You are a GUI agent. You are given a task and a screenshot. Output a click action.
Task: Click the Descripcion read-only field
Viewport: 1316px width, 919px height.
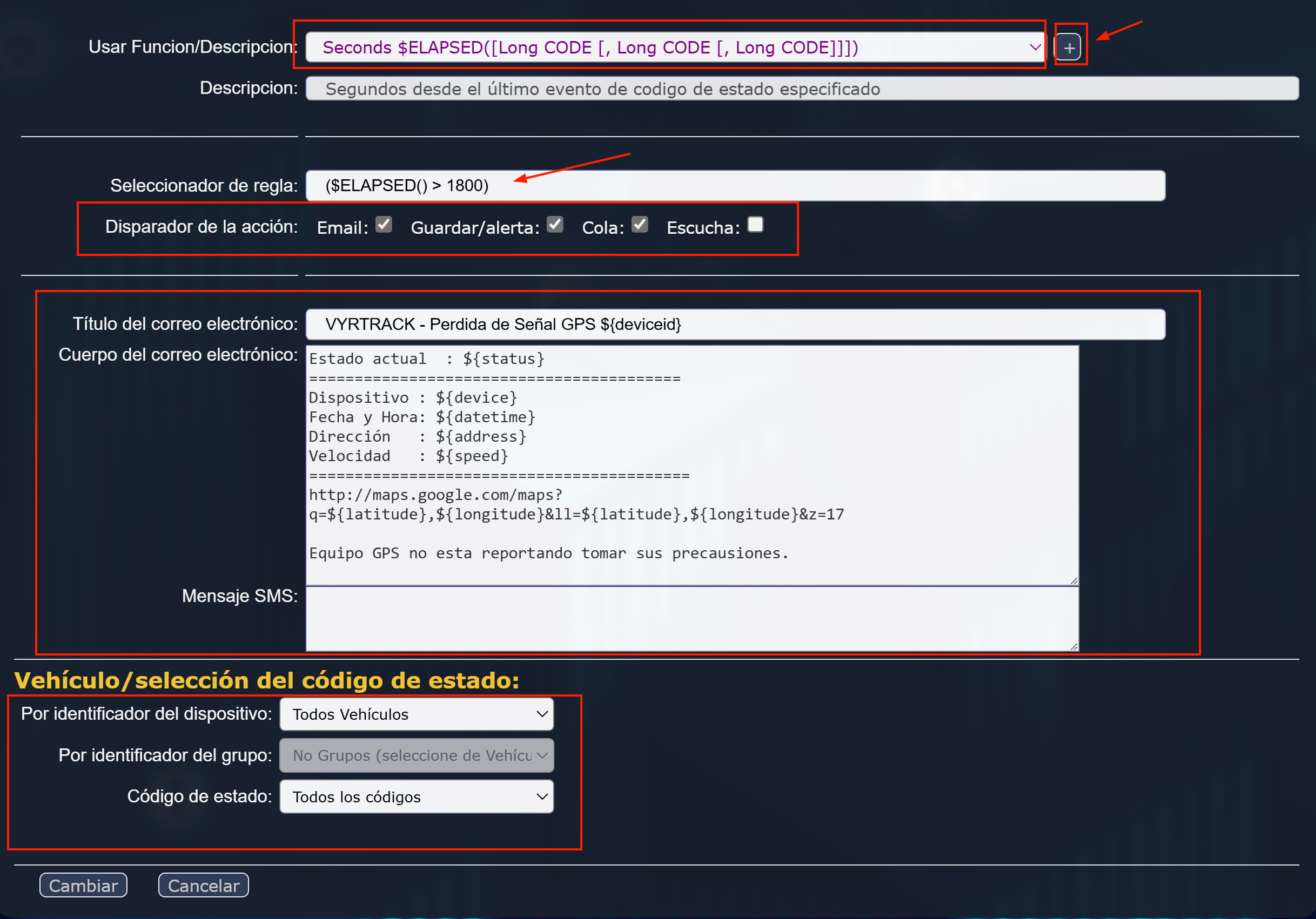click(801, 89)
